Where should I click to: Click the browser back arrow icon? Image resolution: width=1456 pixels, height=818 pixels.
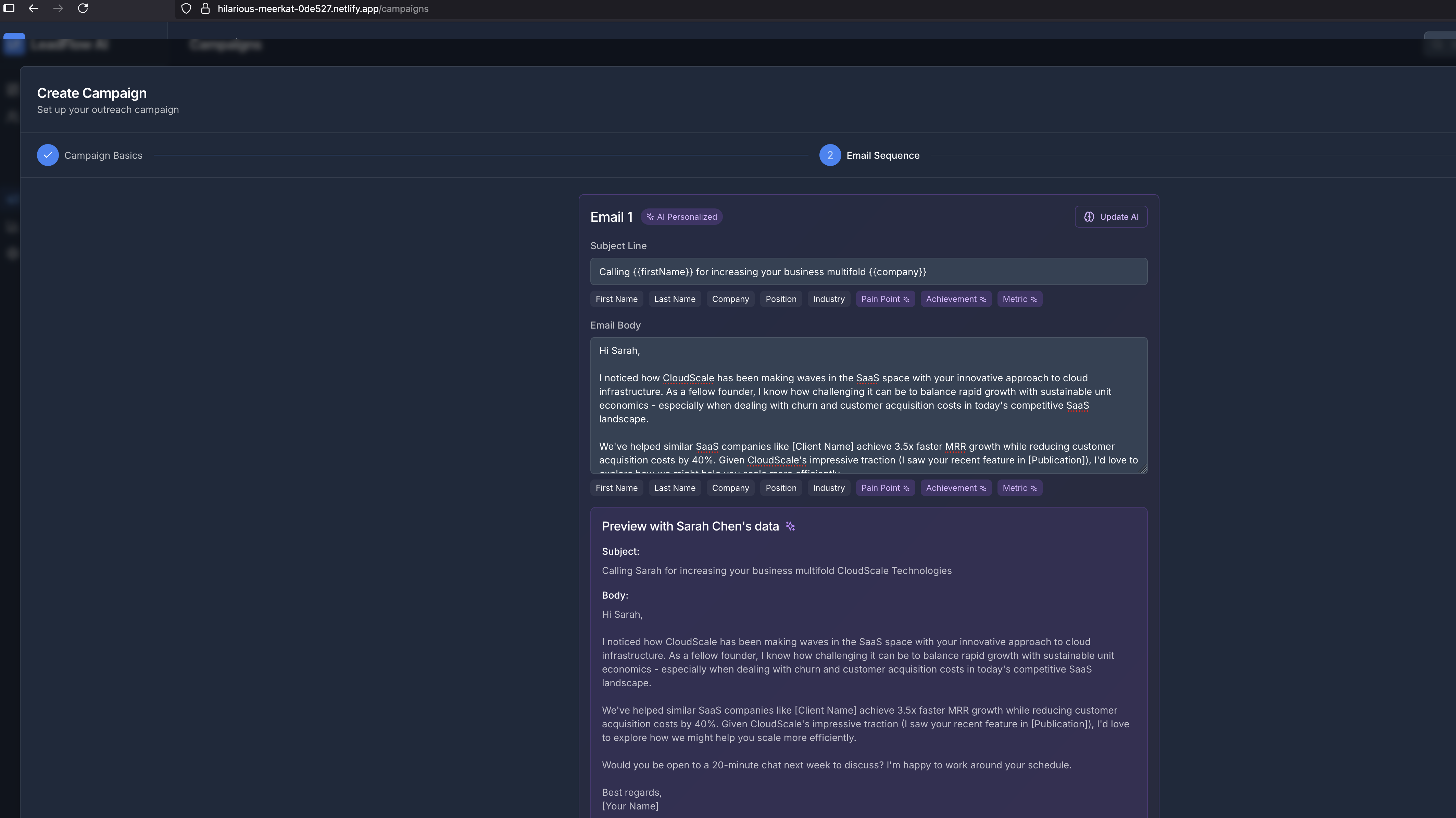point(33,9)
